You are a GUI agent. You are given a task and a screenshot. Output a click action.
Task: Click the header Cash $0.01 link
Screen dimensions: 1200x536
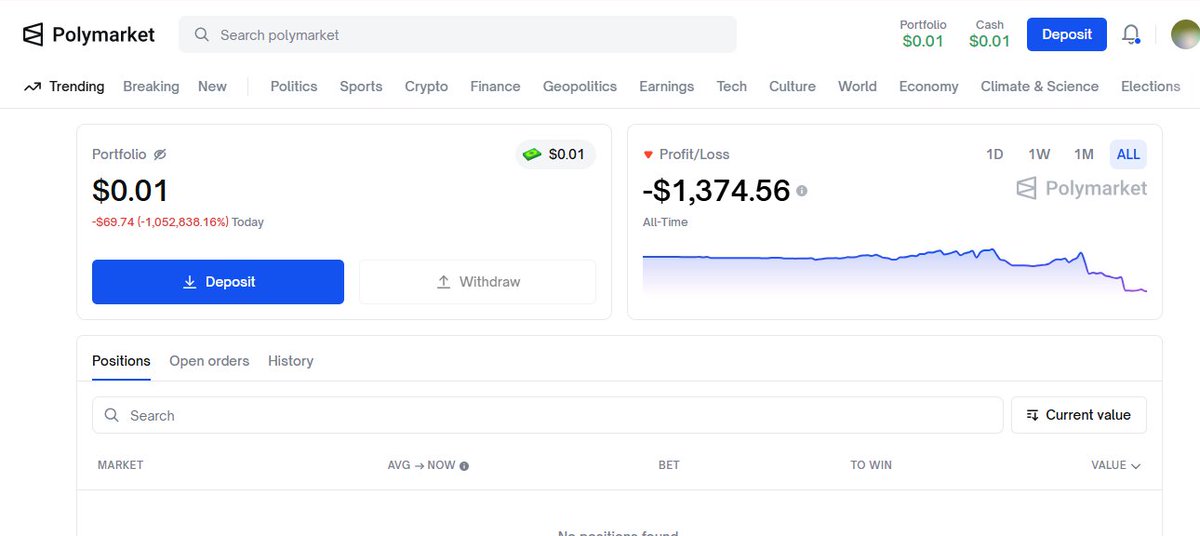(x=990, y=34)
